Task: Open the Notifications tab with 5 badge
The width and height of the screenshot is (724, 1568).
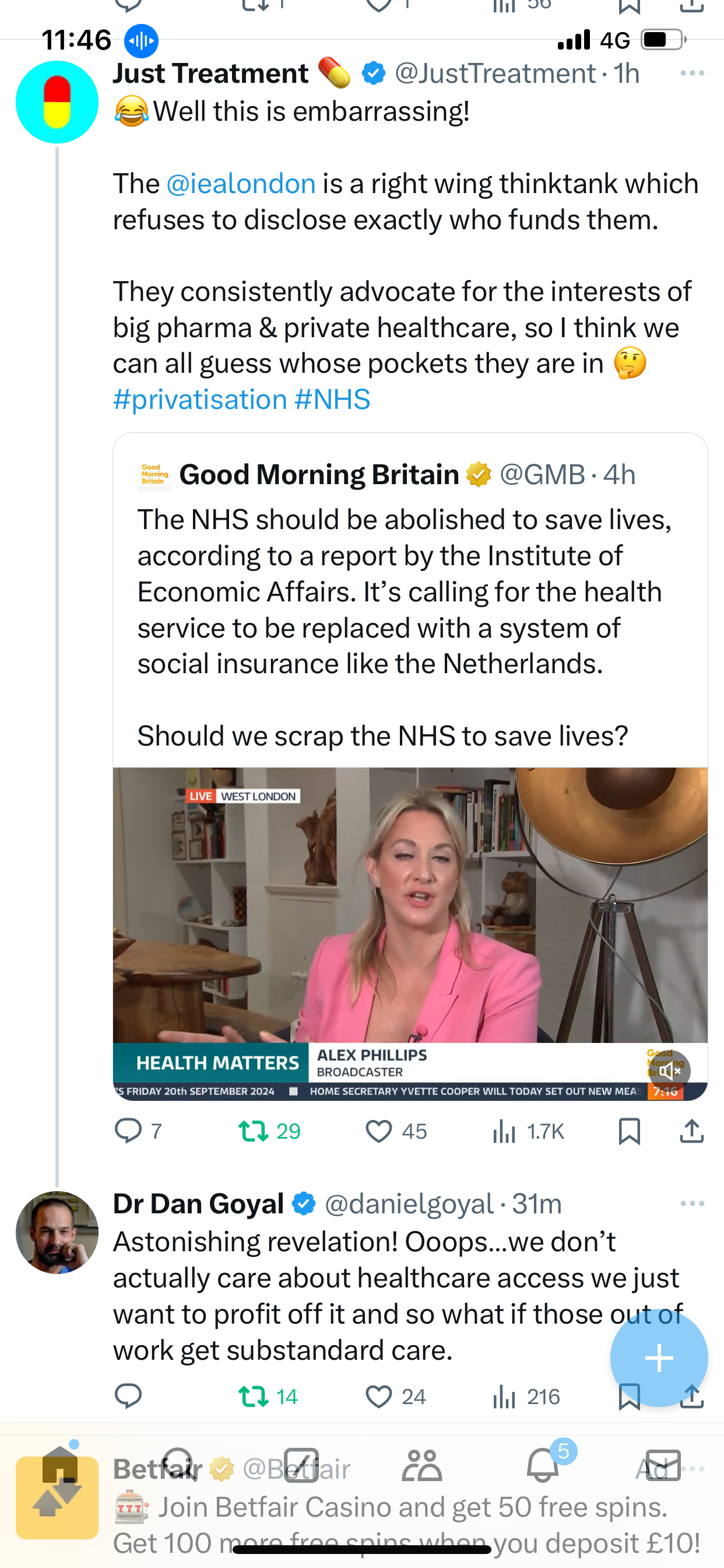Action: point(543,1465)
